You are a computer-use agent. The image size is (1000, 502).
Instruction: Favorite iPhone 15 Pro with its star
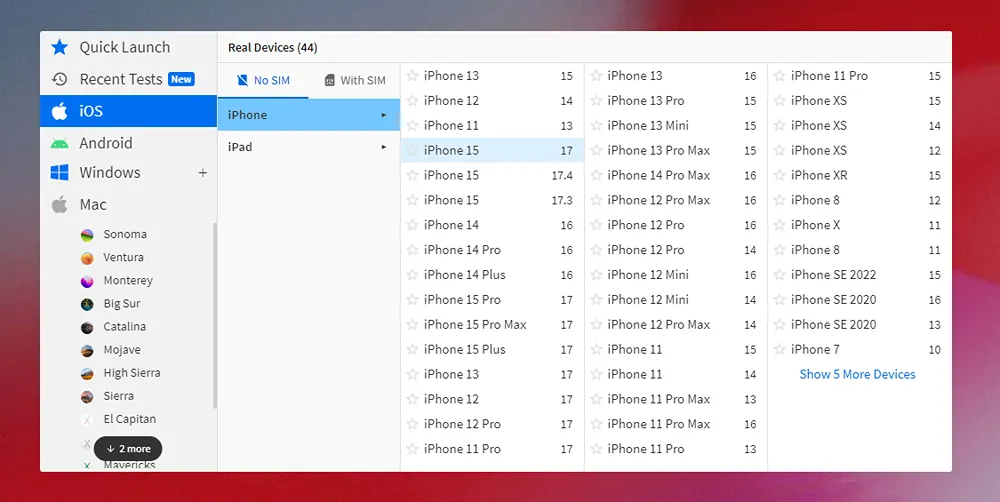[413, 299]
